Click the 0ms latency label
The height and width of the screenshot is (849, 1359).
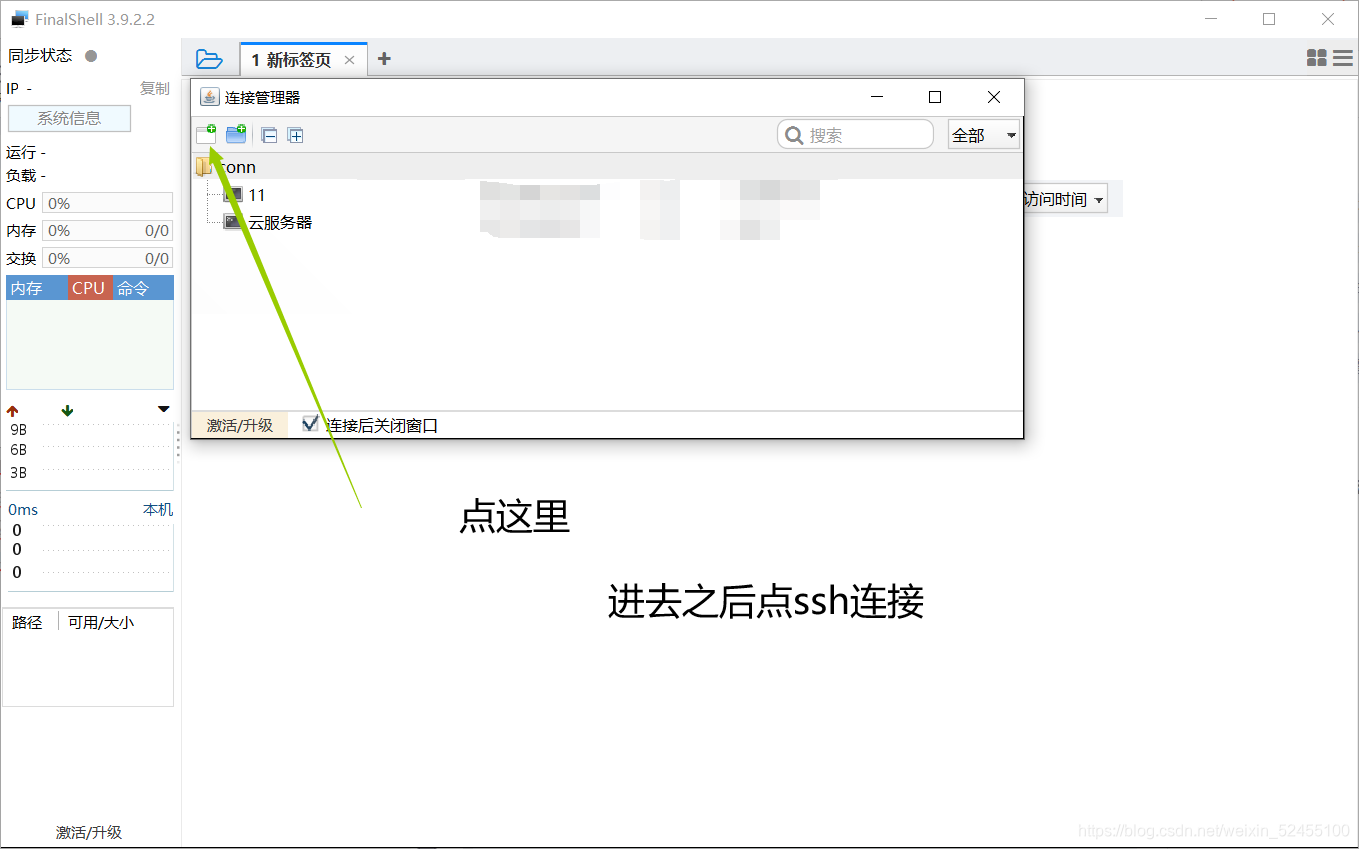(23, 509)
